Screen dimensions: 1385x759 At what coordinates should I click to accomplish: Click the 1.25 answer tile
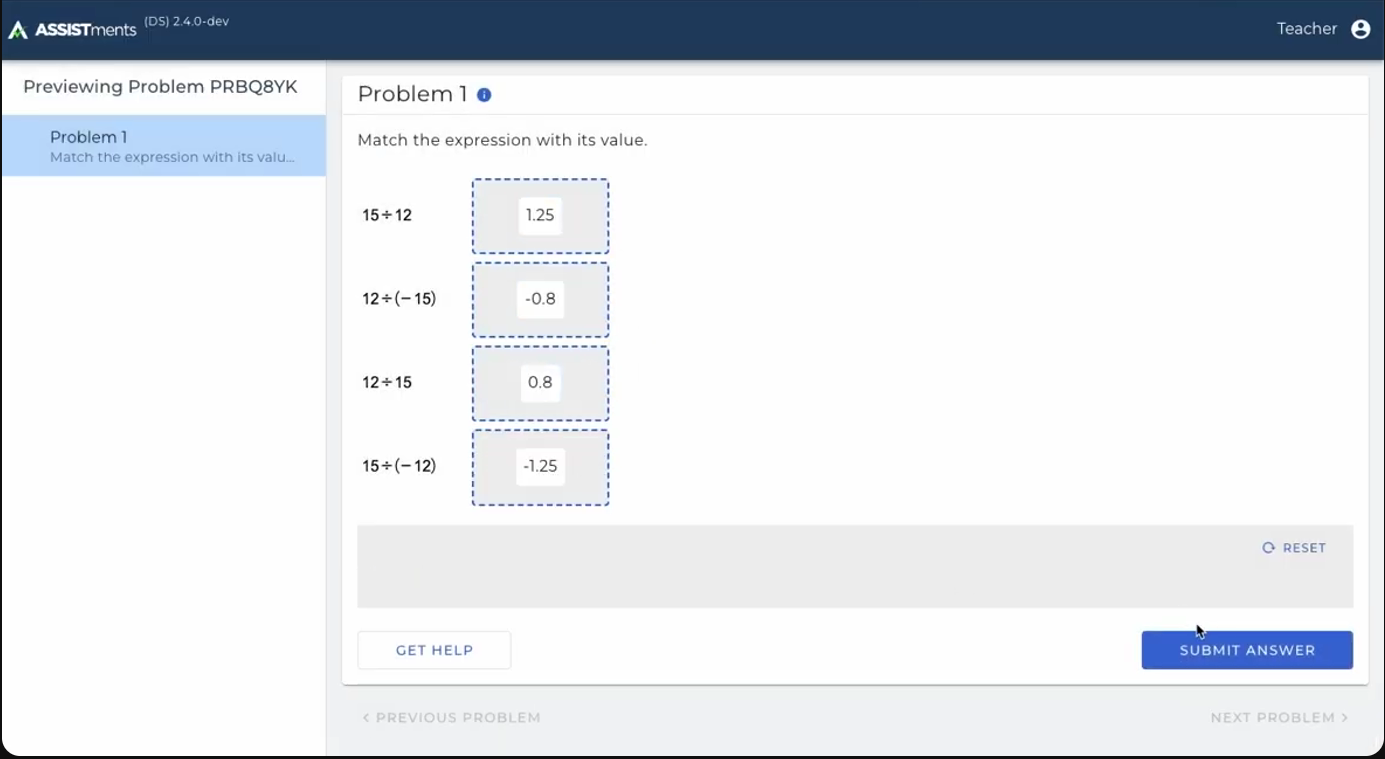pos(540,216)
